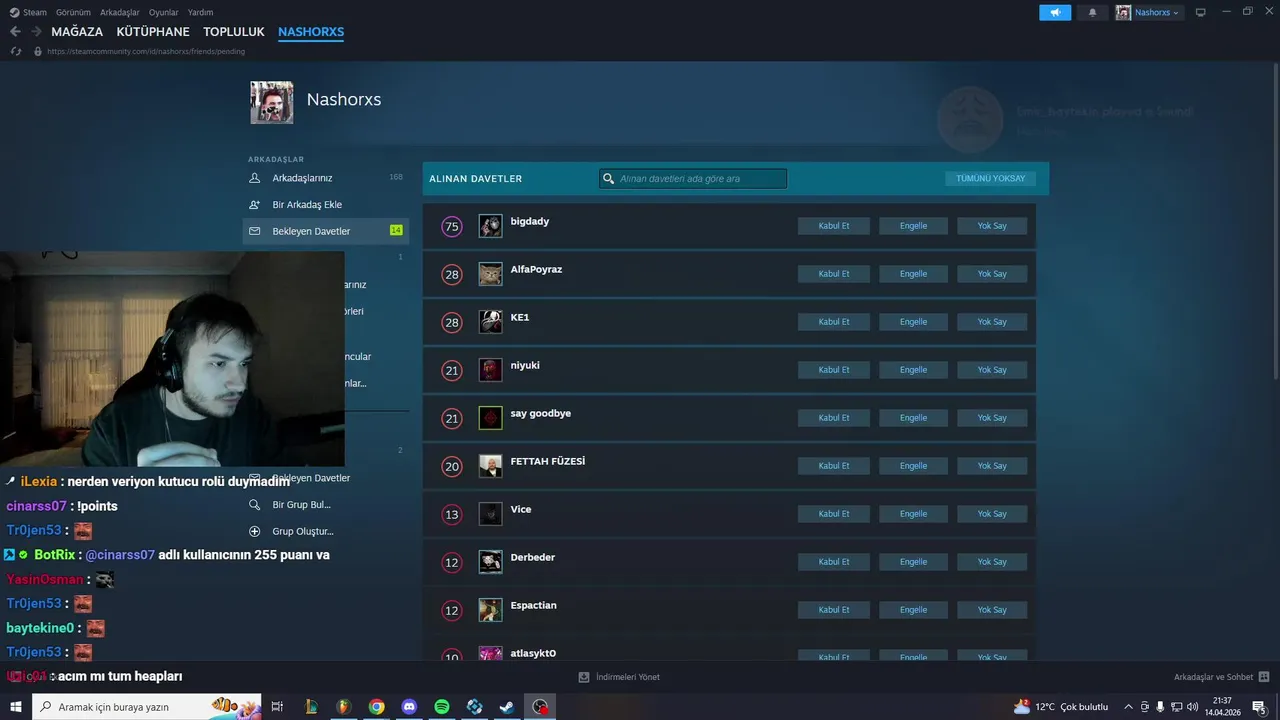Image resolution: width=1280 pixels, height=720 pixels.
Task: Open the Görünüm menu
Action: click(73, 12)
